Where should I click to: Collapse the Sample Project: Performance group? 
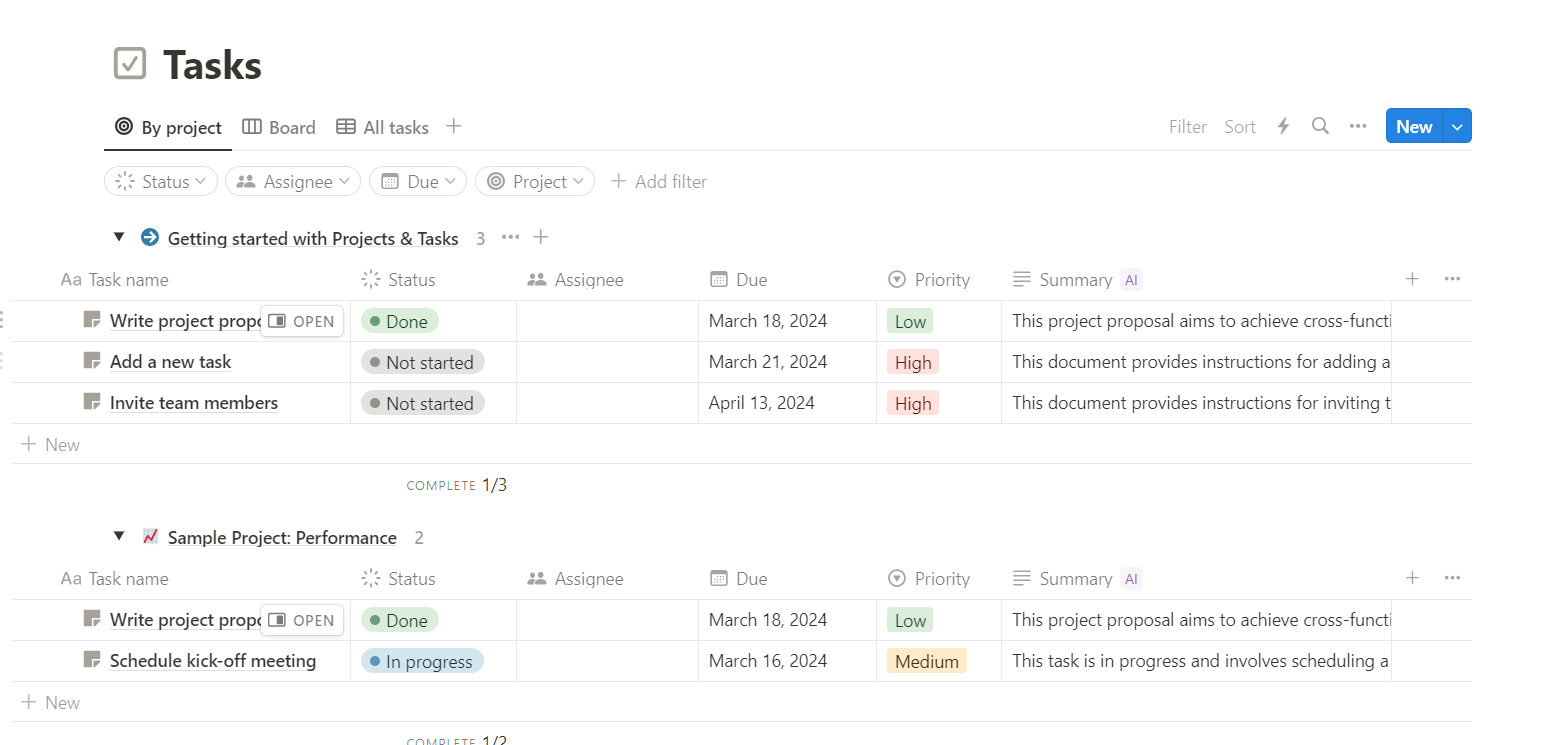click(119, 536)
